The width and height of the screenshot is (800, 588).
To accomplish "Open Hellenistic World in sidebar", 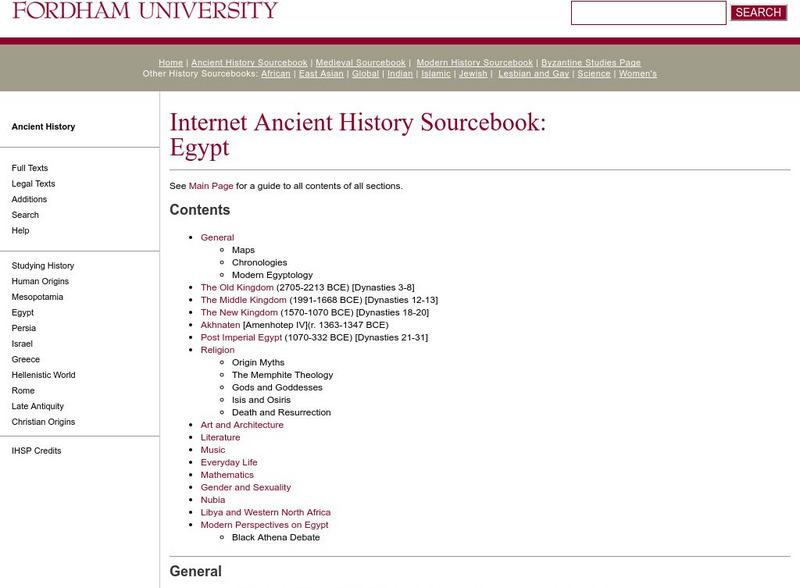I will click(x=43, y=375).
